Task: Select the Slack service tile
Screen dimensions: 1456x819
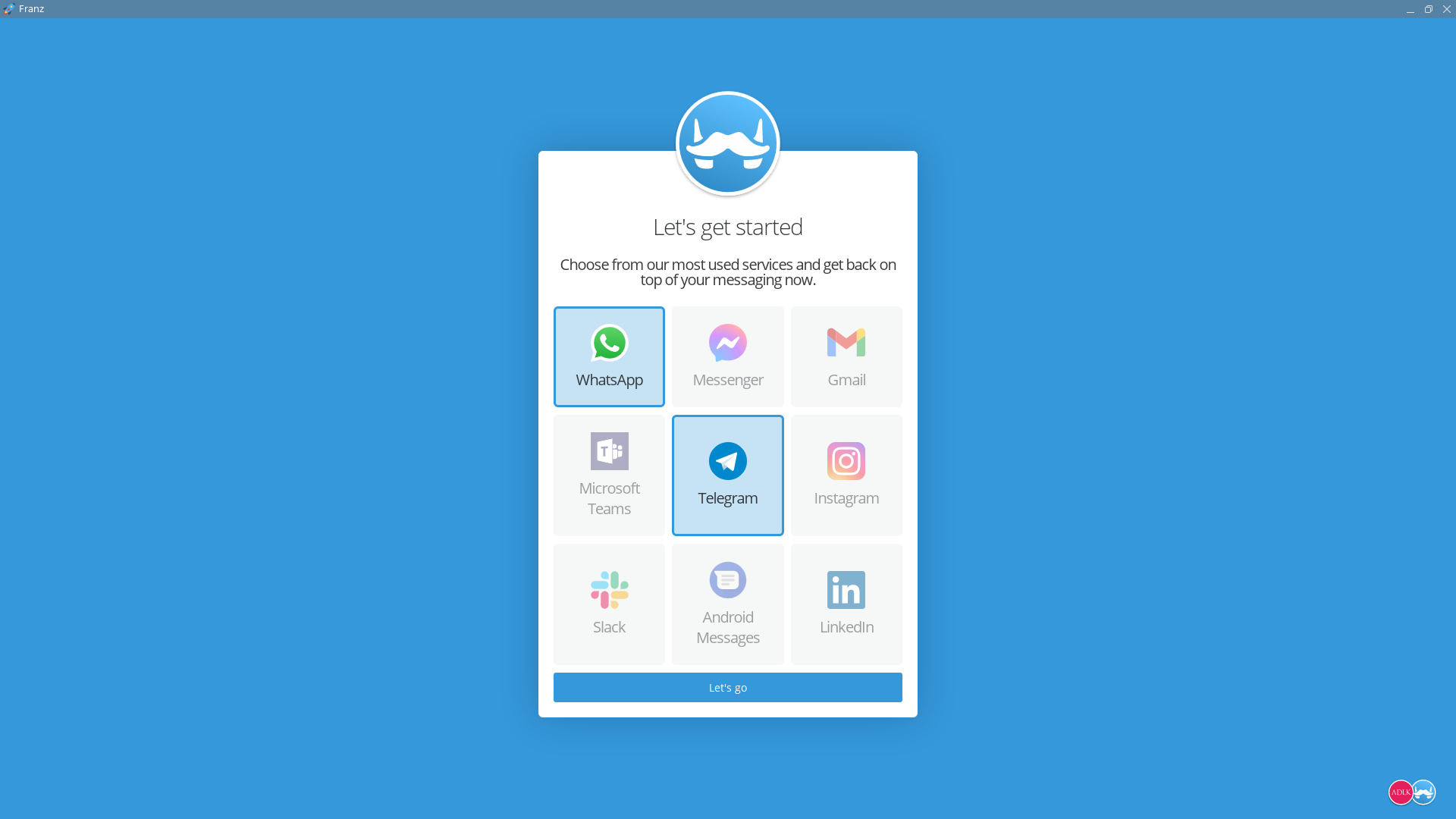Action: [x=609, y=604]
